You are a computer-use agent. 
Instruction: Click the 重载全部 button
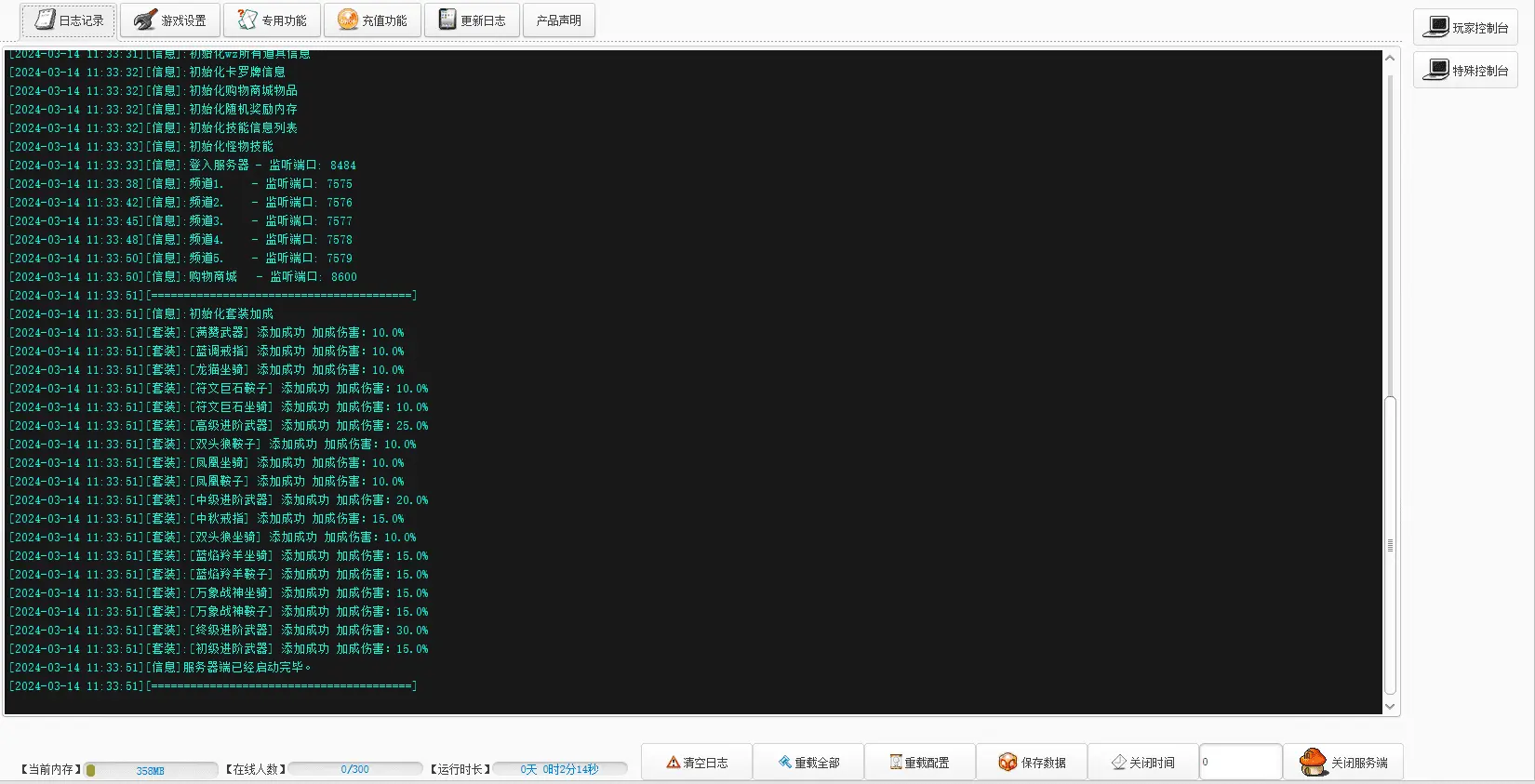click(x=808, y=762)
